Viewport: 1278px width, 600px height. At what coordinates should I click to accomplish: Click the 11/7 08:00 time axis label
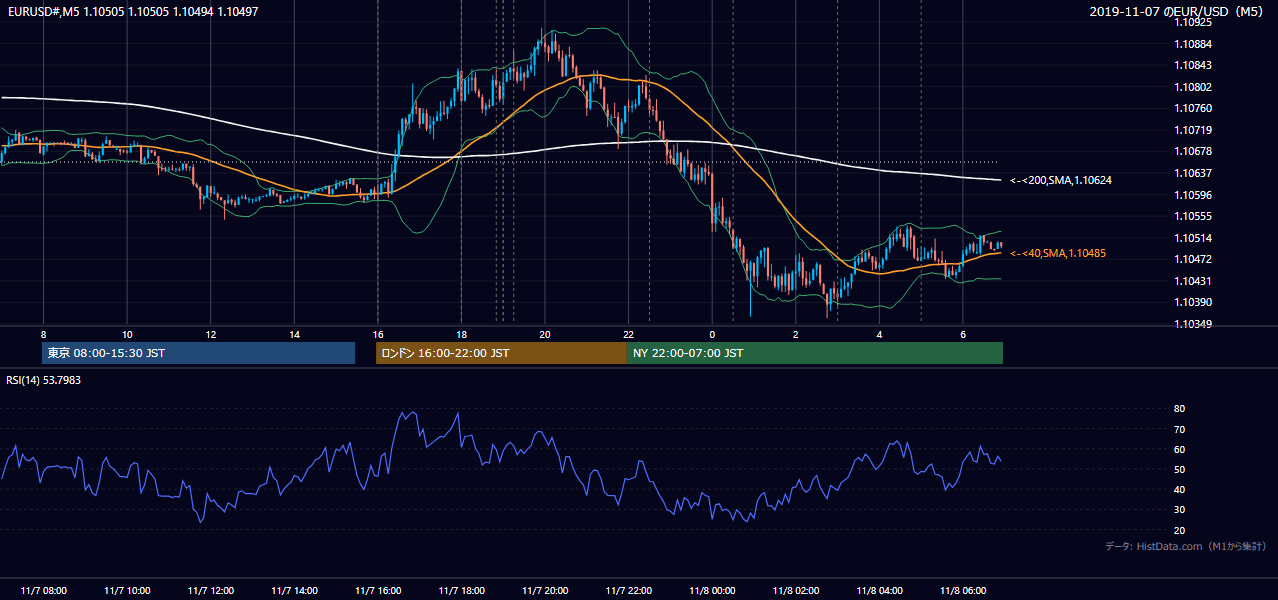pyautogui.click(x=43, y=590)
